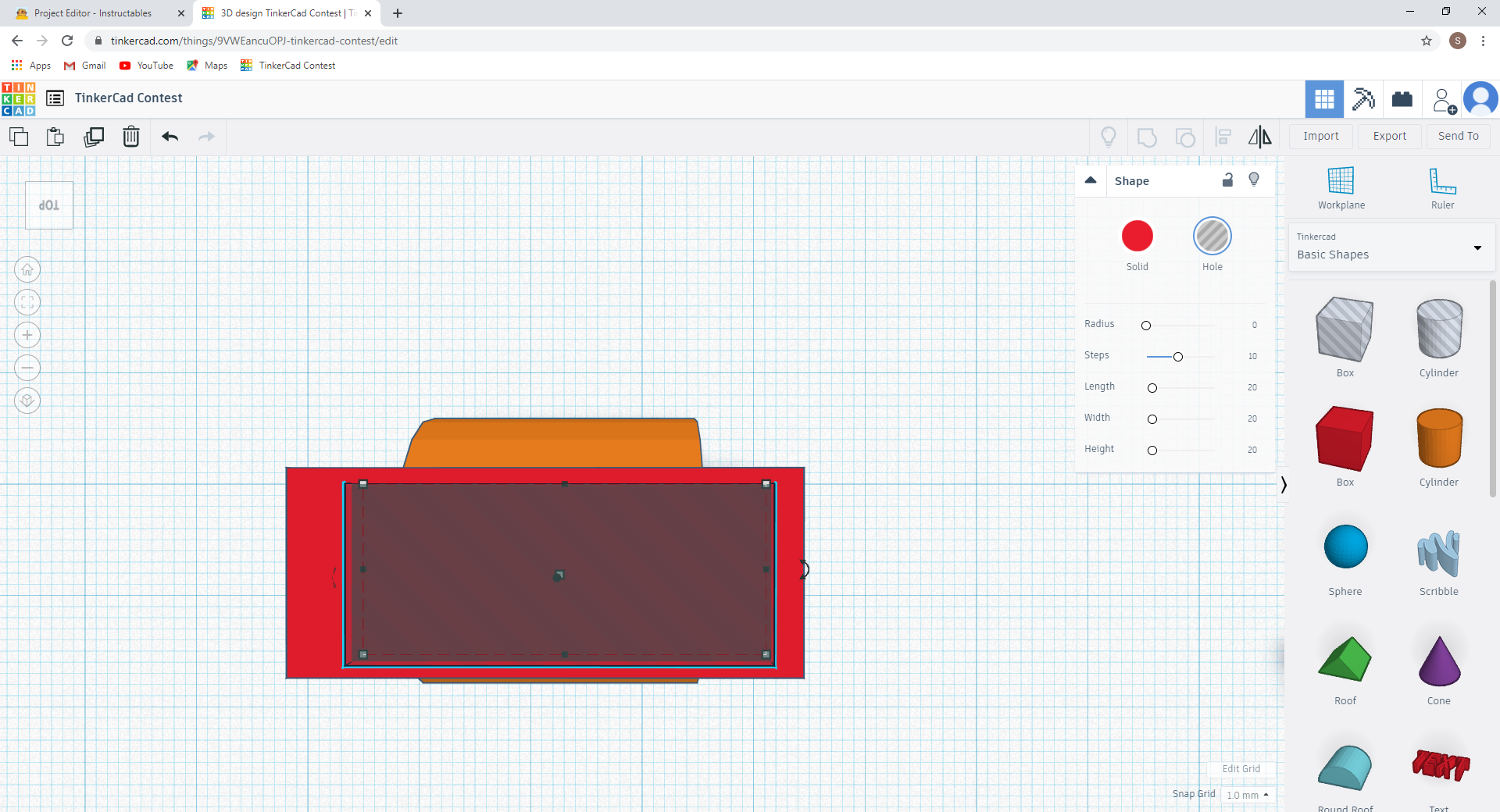The image size is (1500, 812).
Task: Invite people to collaborate
Action: point(1443,100)
